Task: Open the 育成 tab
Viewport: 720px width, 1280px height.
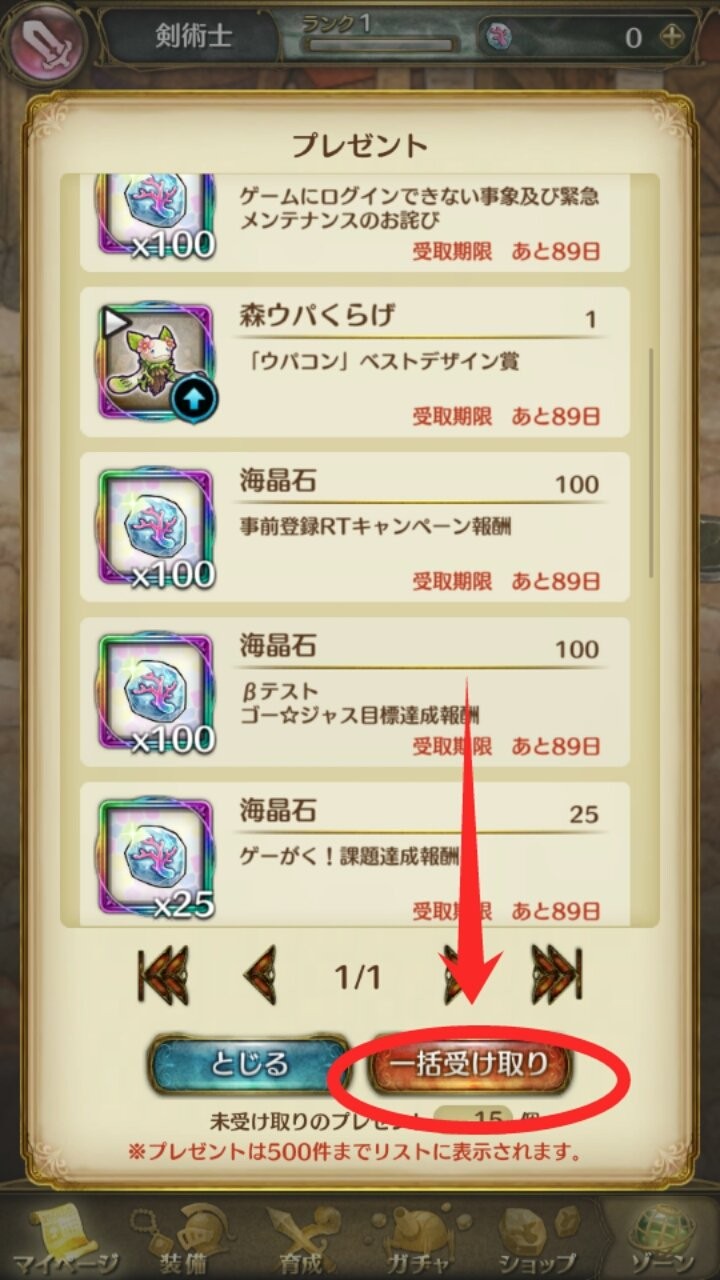Action: pyautogui.click(x=300, y=1238)
